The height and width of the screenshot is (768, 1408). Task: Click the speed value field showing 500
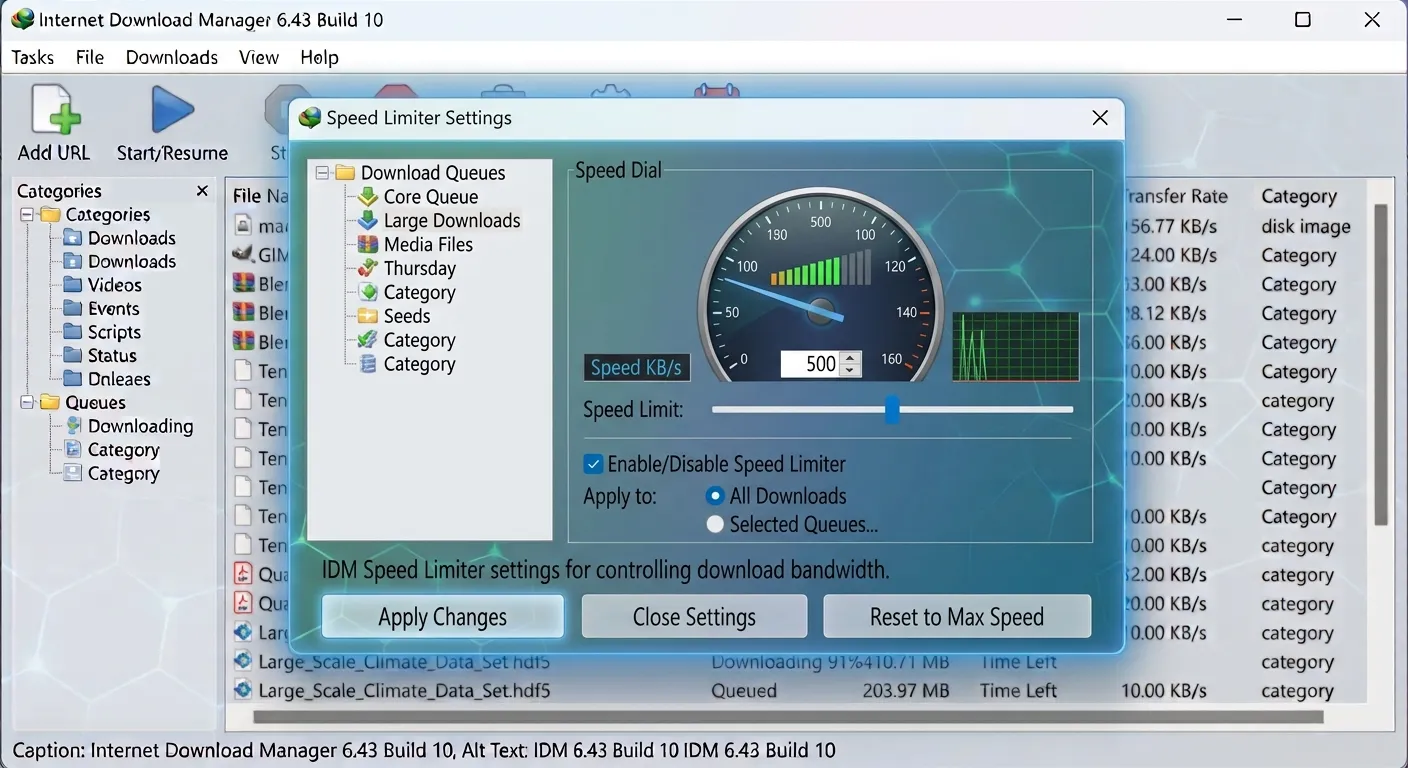click(810, 364)
